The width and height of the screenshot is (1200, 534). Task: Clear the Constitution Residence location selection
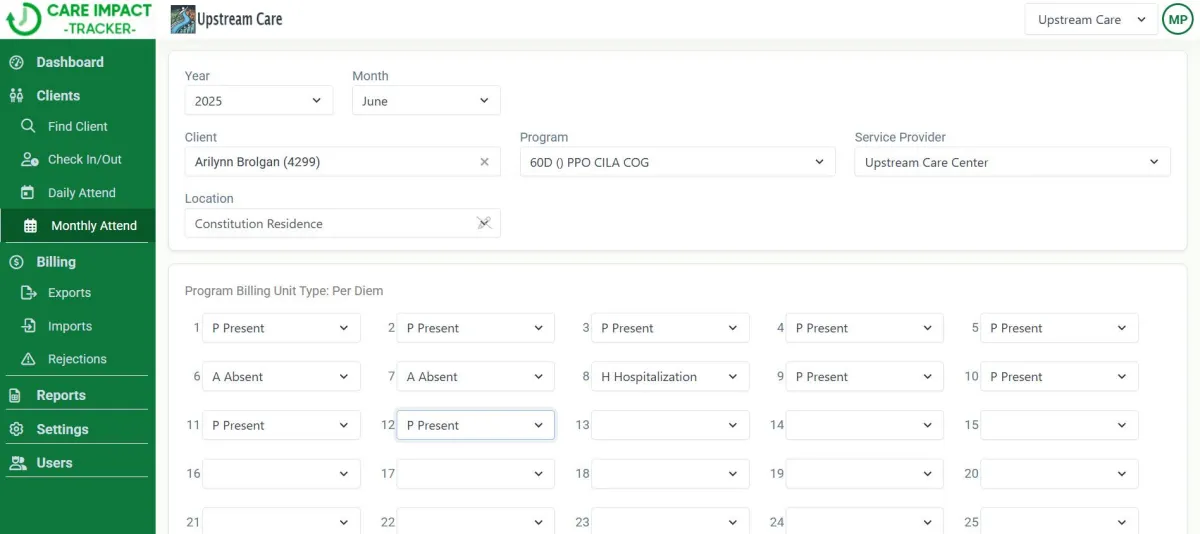[484, 223]
